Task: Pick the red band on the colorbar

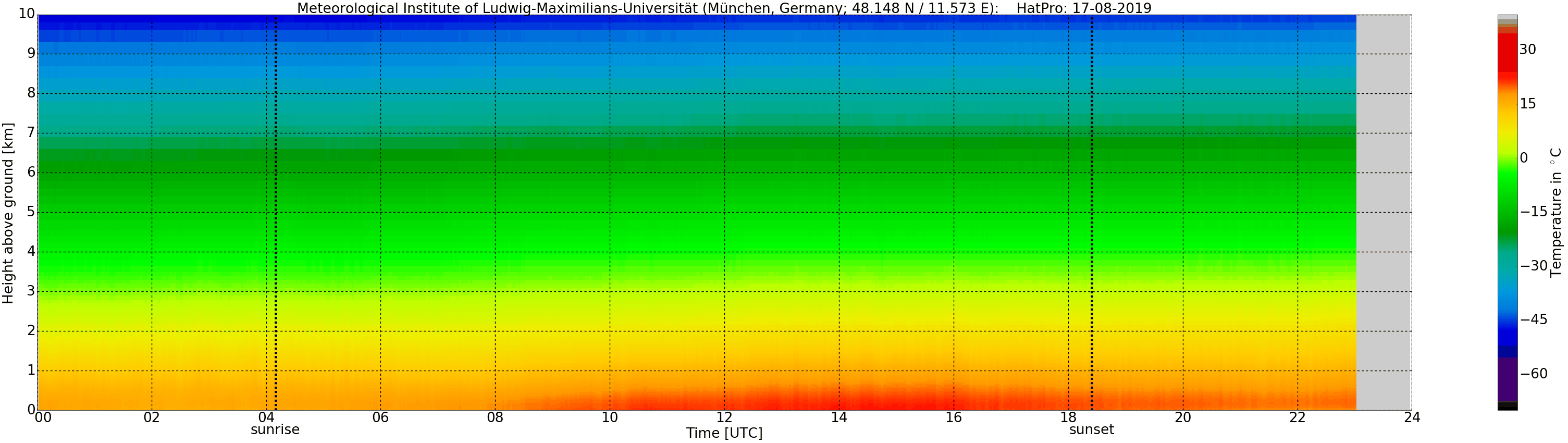Action: coord(1507,54)
